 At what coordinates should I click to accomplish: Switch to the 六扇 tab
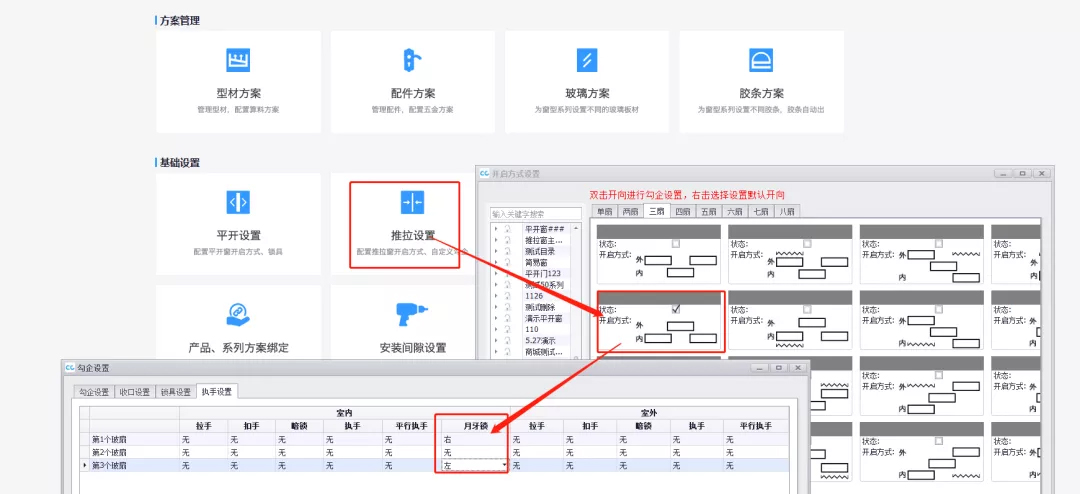[x=735, y=212]
